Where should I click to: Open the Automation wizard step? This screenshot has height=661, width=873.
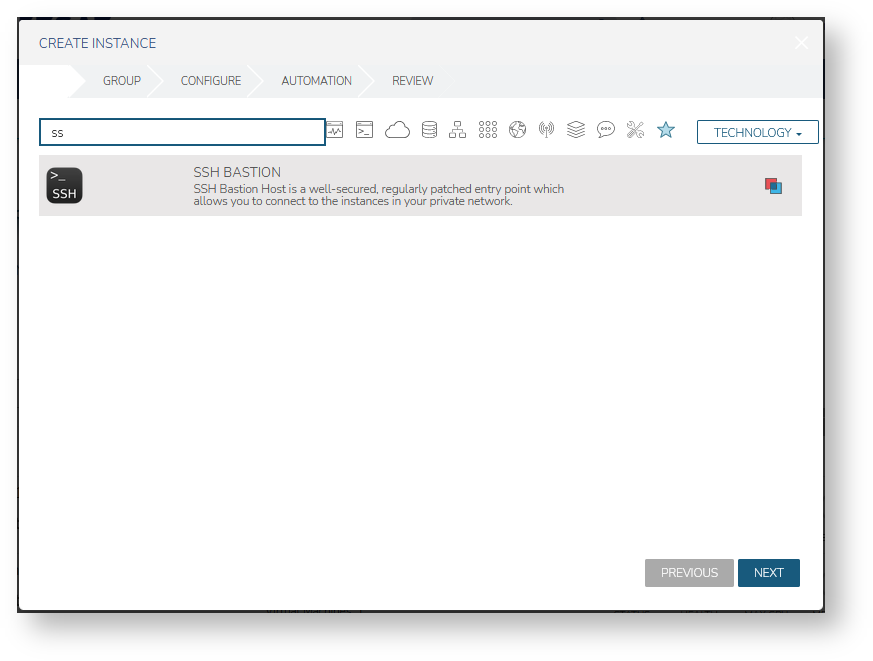coord(316,81)
